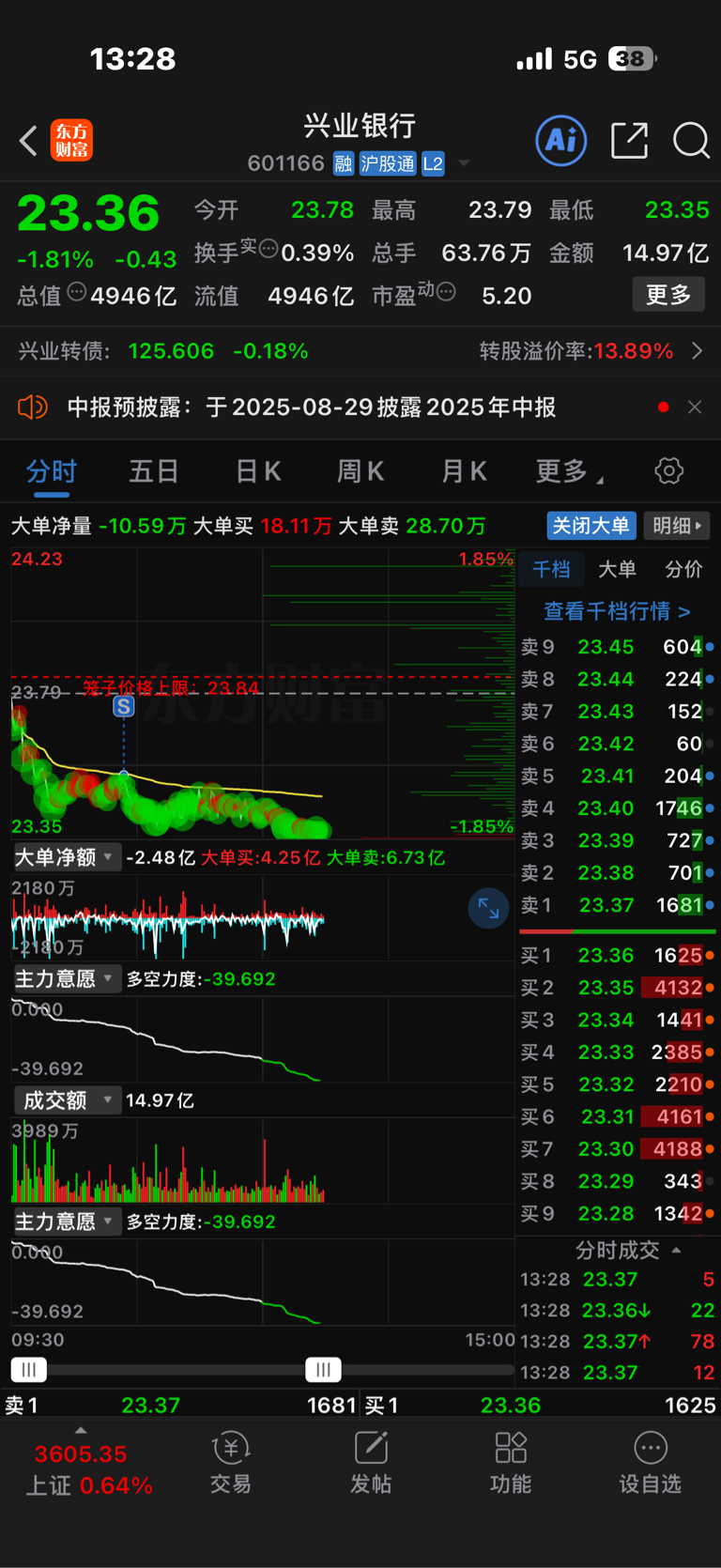Toggle the 关闭大单 button
Screen dimensions: 721x1568
coord(591,526)
